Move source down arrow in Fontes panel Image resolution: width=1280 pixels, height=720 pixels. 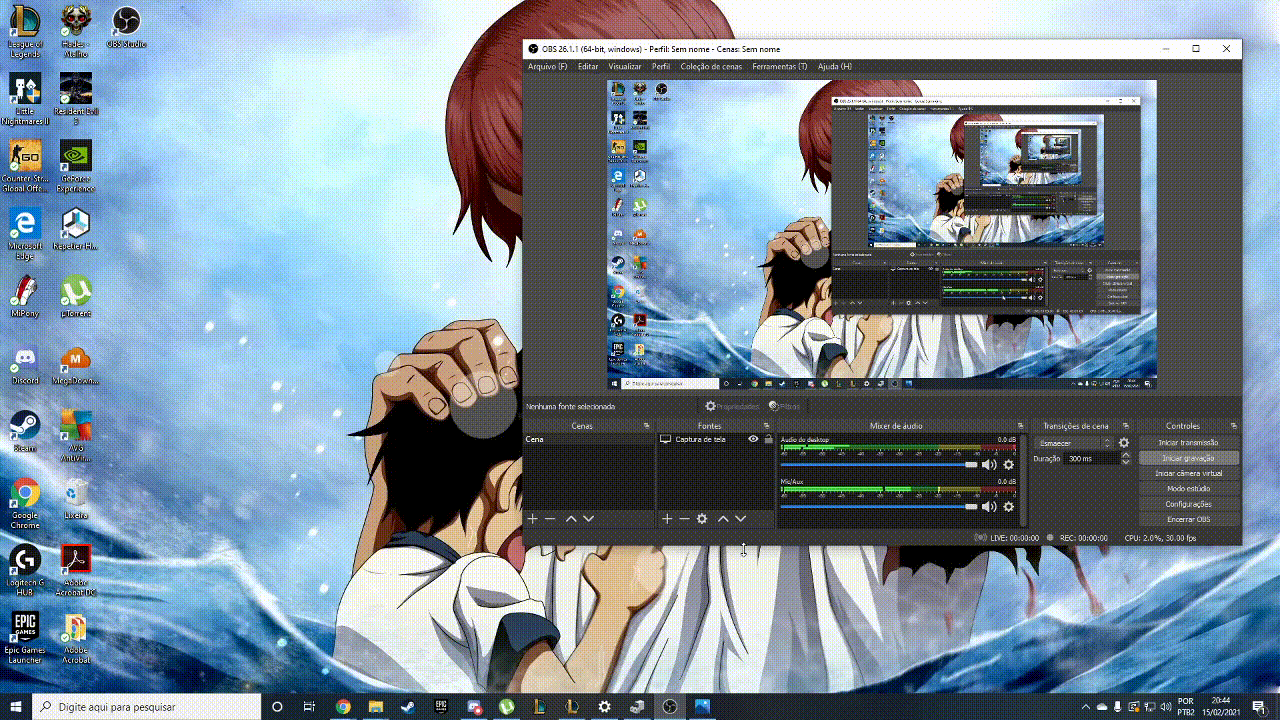coord(740,519)
